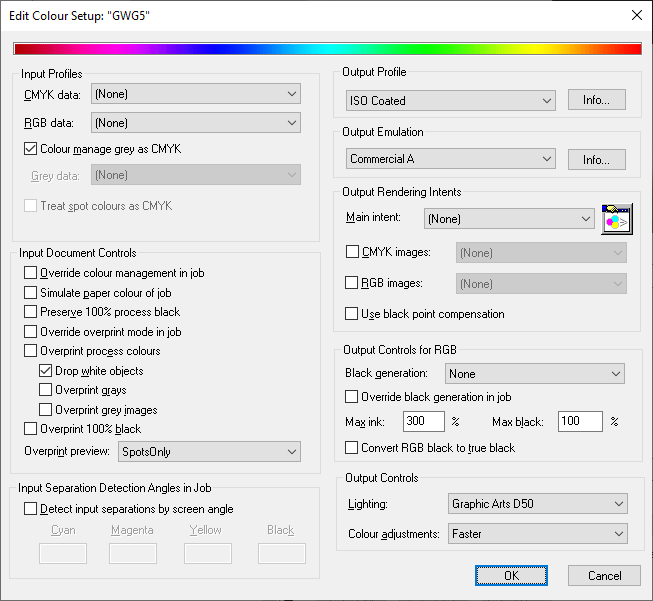This screenshot has width=653, height=601.
Task: Expand the Lighting Graphic Arts D50 dropdown
Action: point(538,504)
